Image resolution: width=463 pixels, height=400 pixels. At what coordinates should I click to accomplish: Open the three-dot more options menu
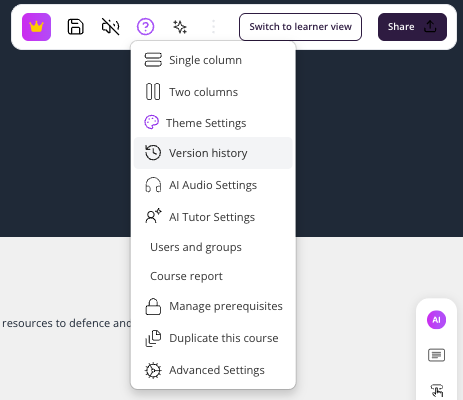(214, 27)
